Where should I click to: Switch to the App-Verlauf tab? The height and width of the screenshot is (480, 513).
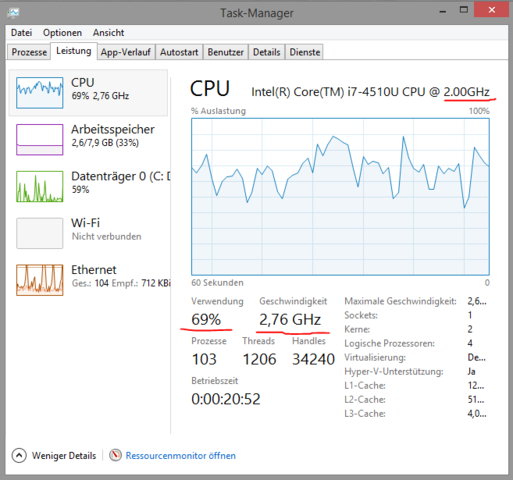click(x=126, y=52)
